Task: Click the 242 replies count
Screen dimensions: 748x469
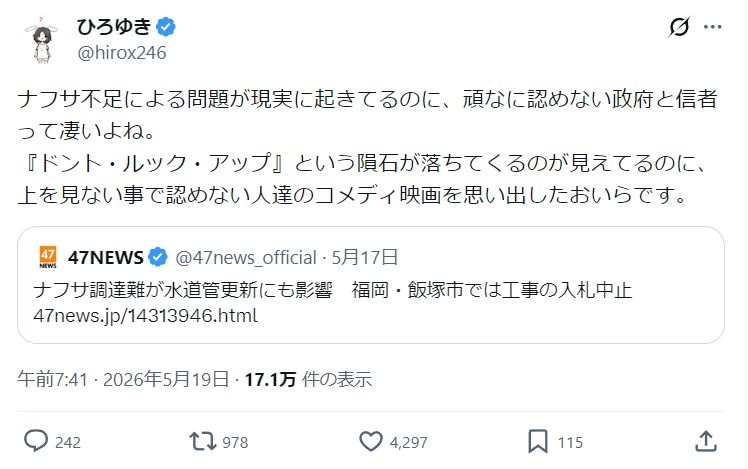Action: 68,442
